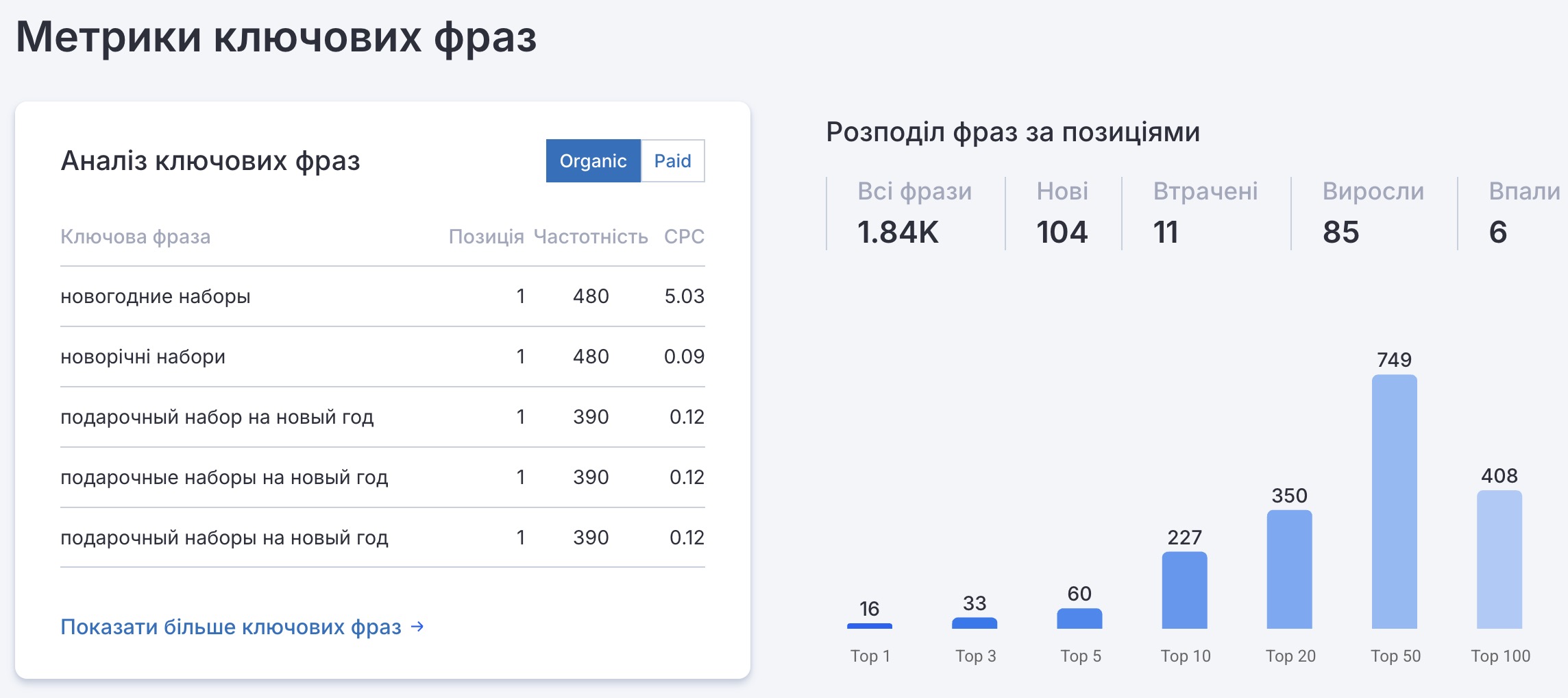The height and width of the screenshot is (698, 1568).
Task: Click the Top 1 bar in chart
Action: pyautogui.click(x=869, y=625)
